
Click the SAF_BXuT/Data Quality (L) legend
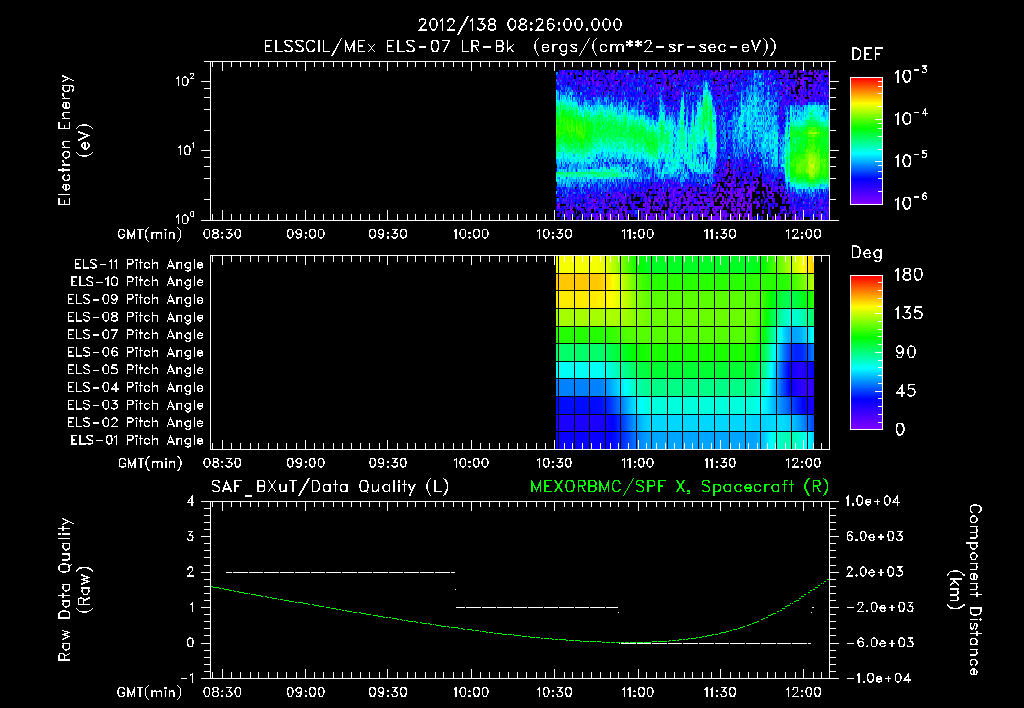point(330,487)
